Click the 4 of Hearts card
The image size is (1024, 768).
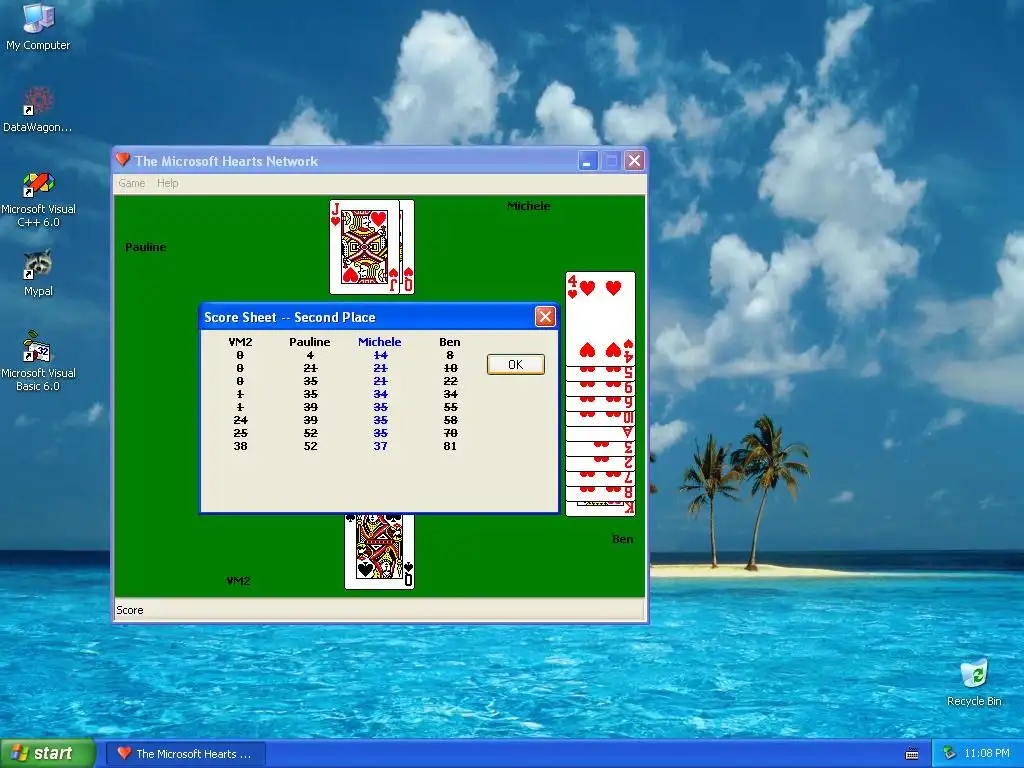[600, 318]
